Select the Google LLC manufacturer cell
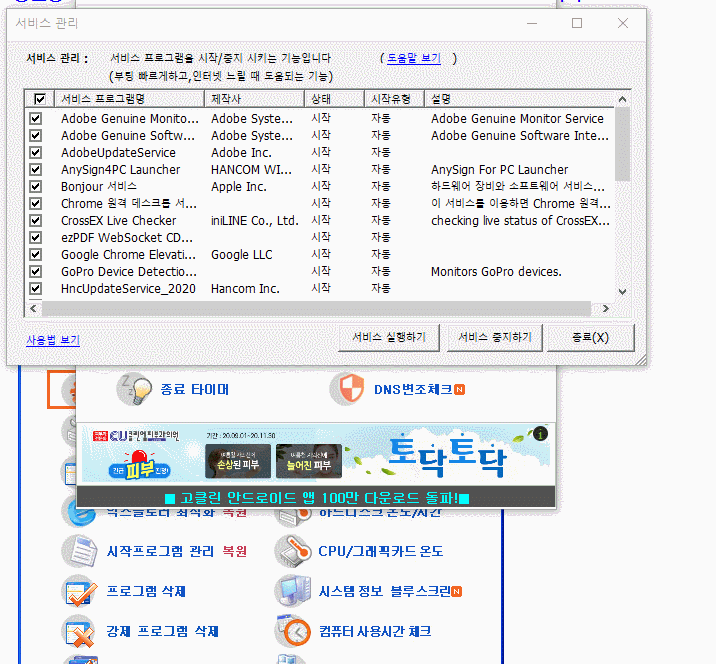Image resolution: width=716 pixels, height=664 pixels. (242, 255)
